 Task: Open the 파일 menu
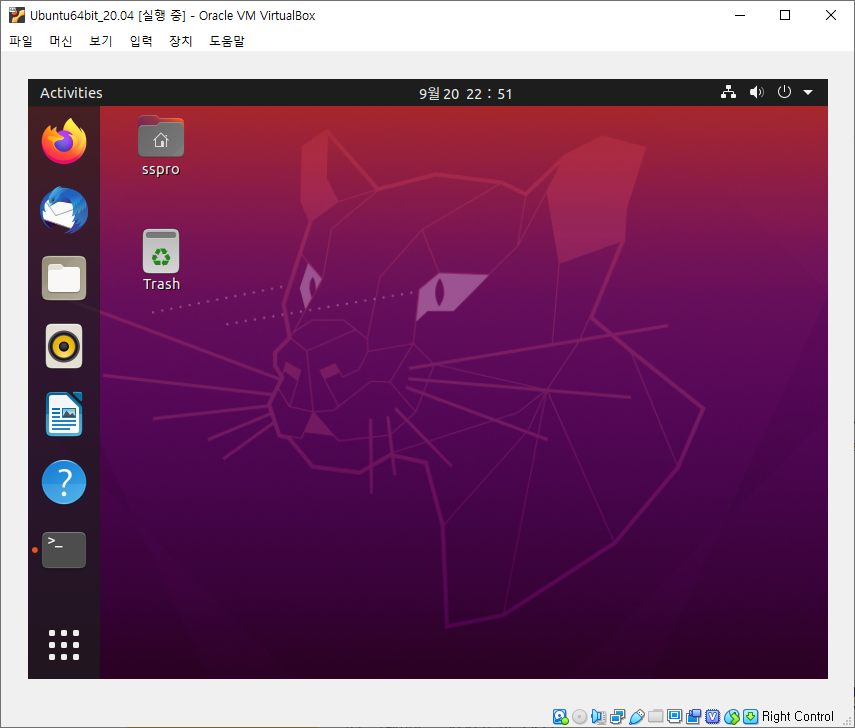[21, 41]
